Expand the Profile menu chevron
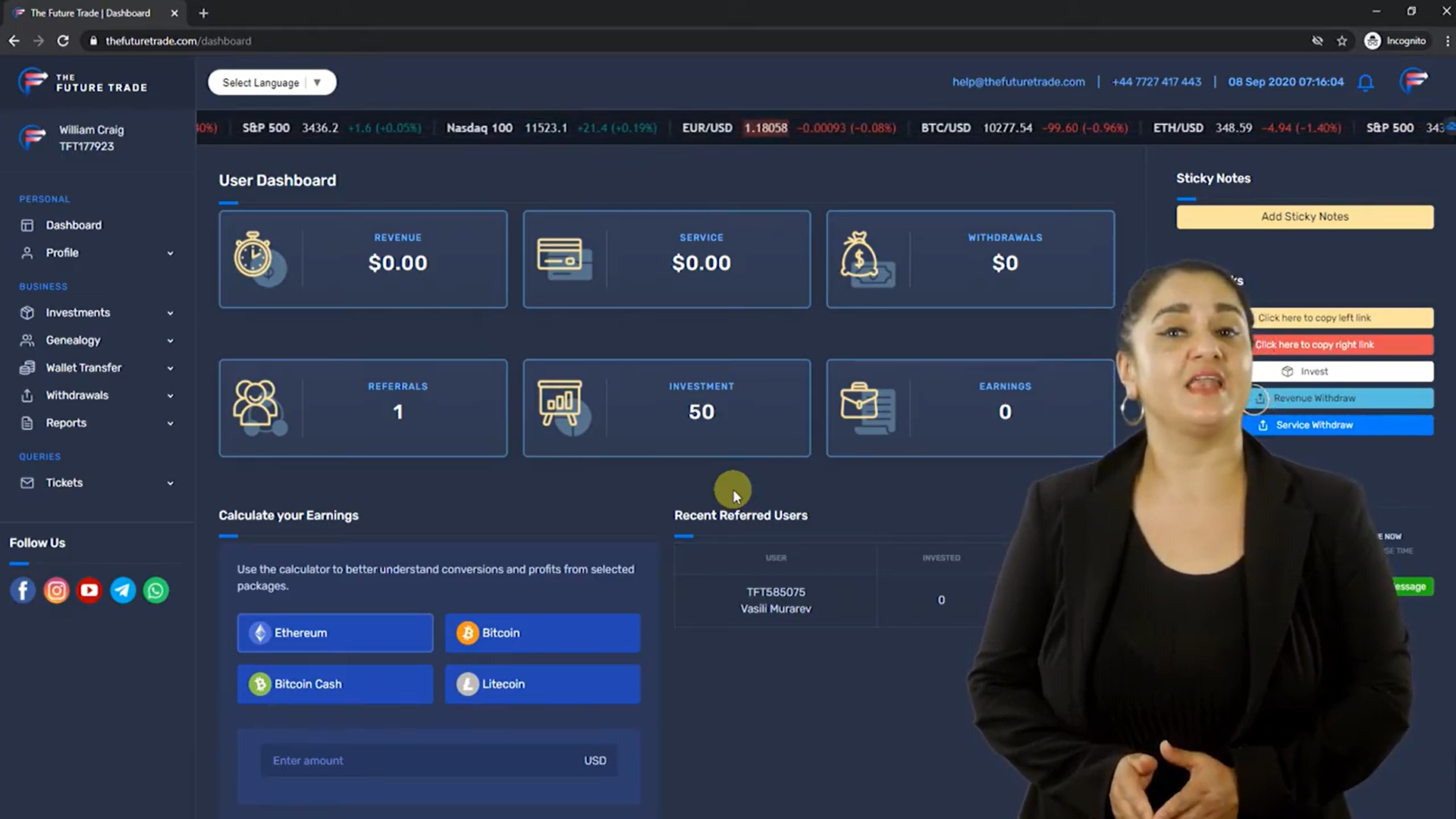The image size is (1456, 819). [171, 253]
